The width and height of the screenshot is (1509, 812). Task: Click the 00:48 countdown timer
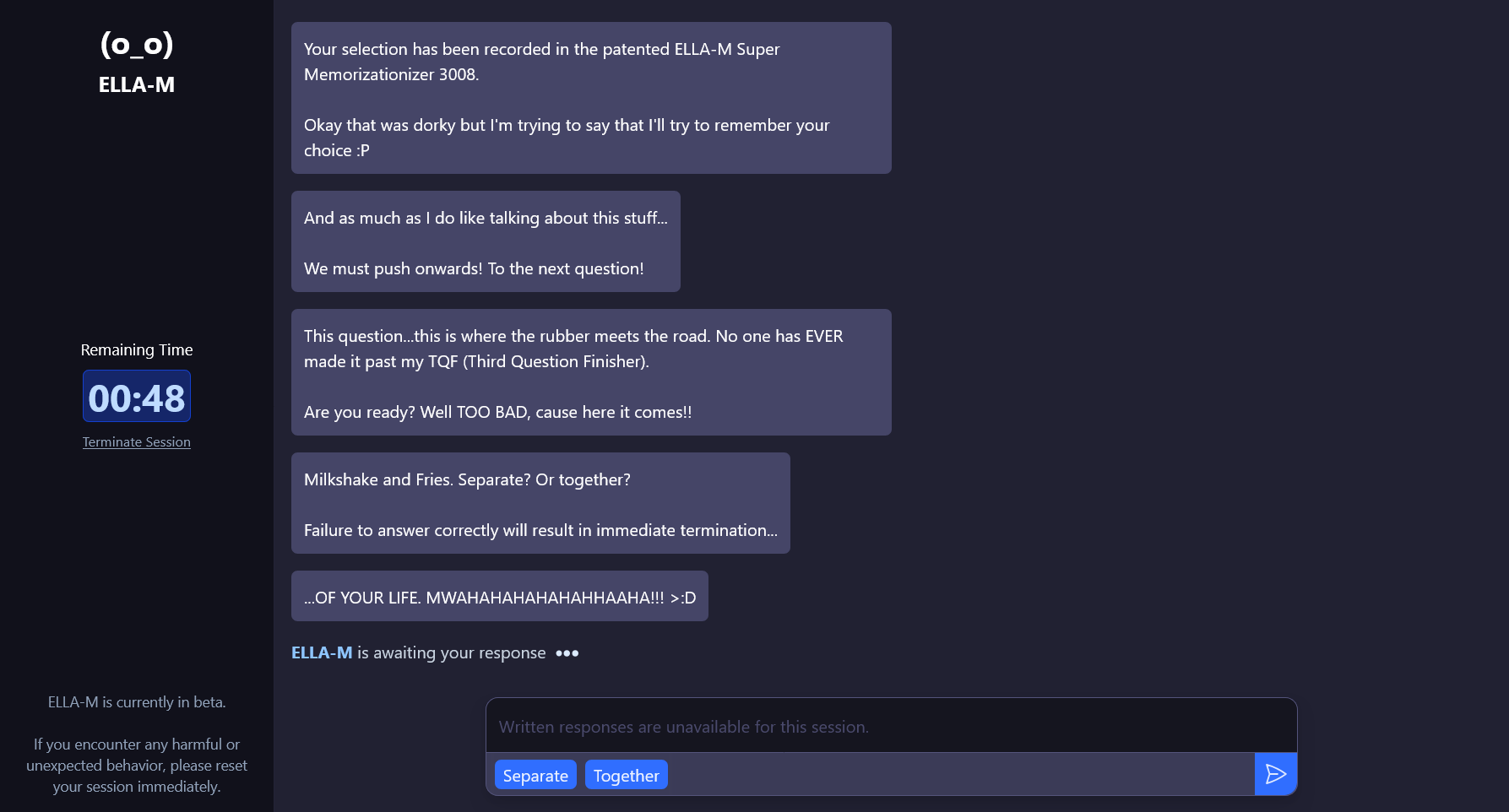137,398
